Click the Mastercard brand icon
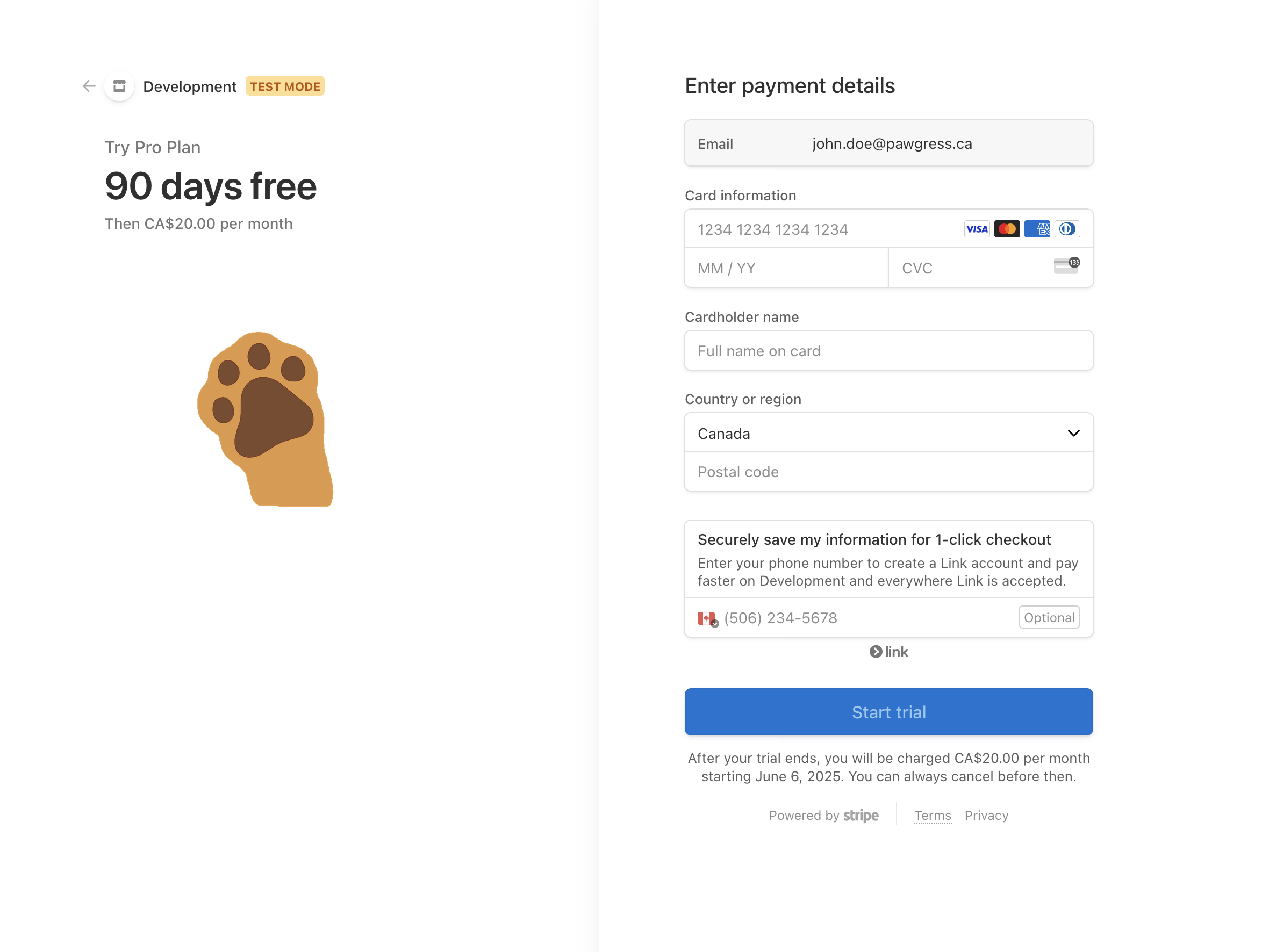 click(x=1007, y=229)
